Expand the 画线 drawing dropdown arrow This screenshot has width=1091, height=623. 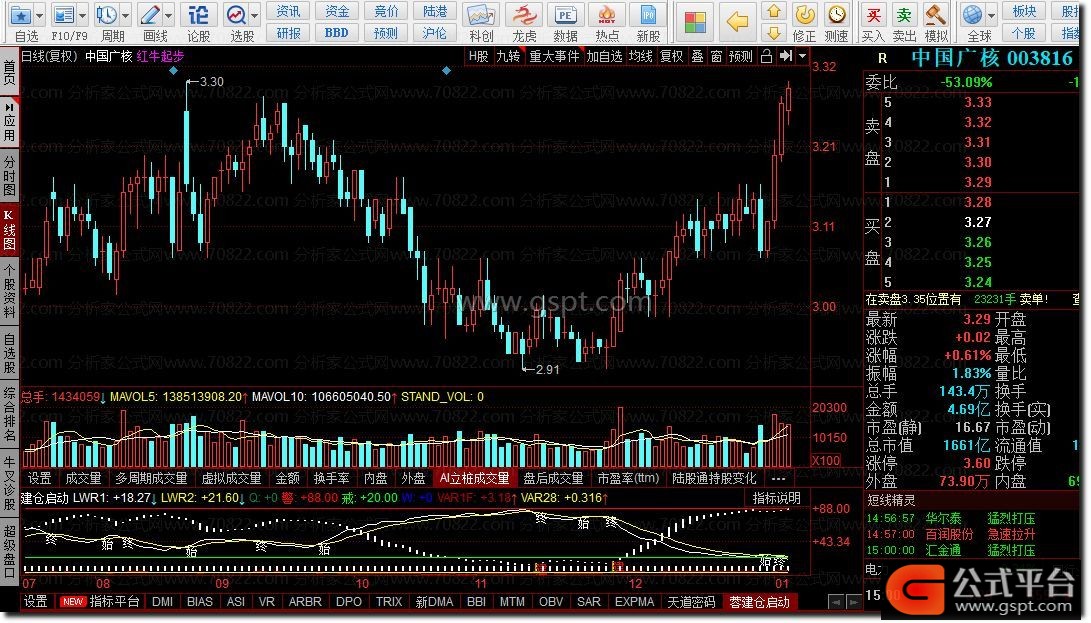point(169,15)
